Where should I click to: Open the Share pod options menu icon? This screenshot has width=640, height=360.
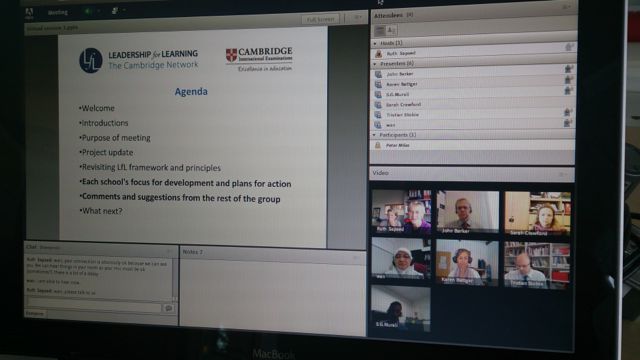pos(358,18)
